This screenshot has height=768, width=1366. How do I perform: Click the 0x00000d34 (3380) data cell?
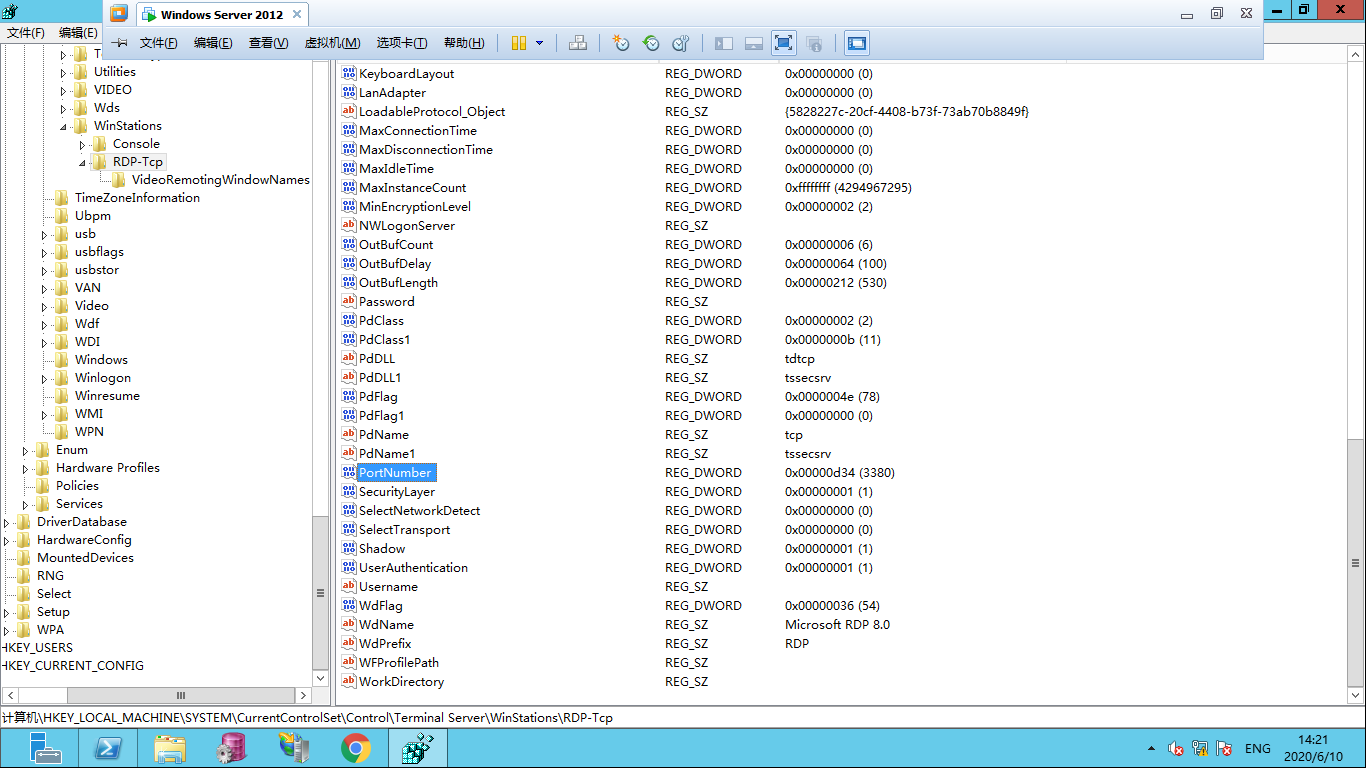839,472
